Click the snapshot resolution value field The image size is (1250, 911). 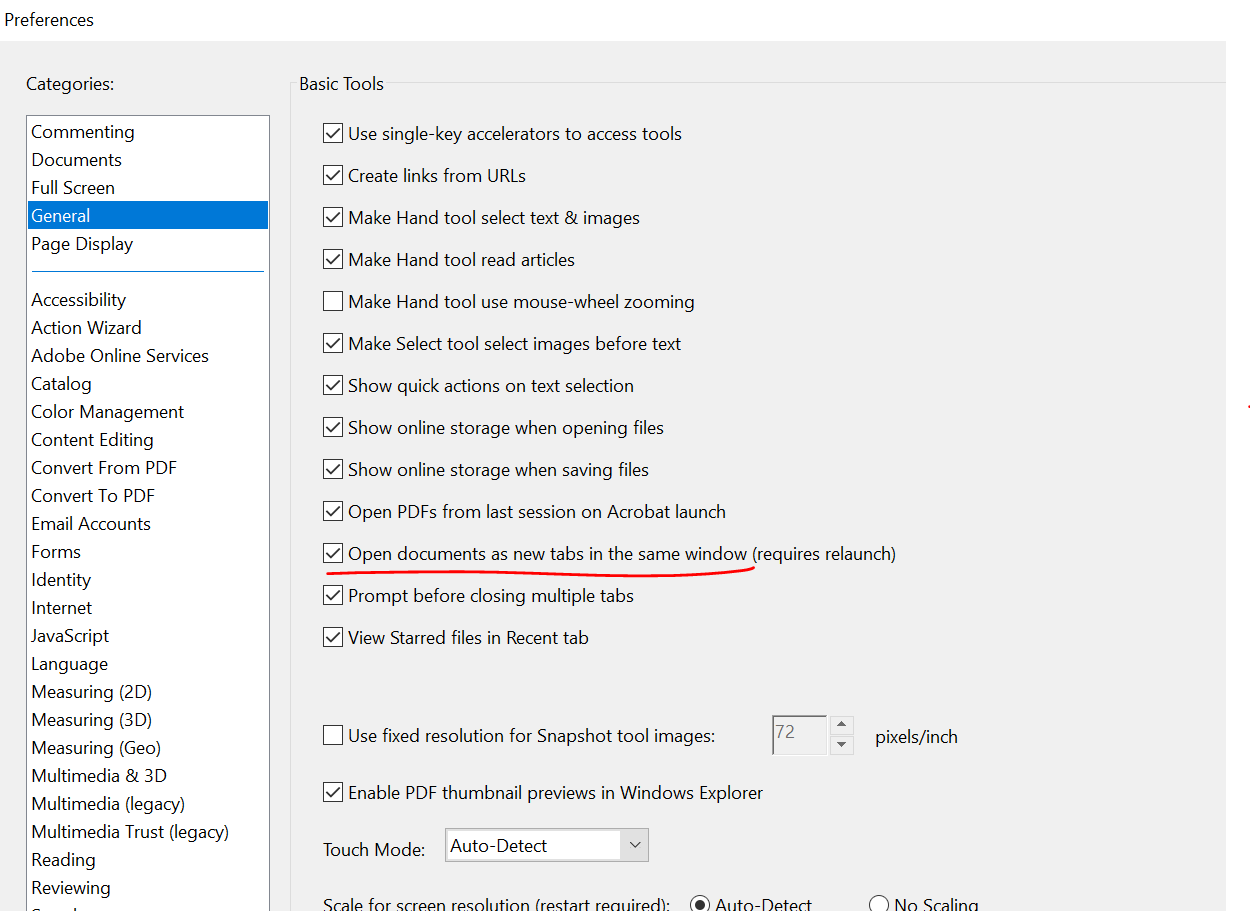(797, 735)
